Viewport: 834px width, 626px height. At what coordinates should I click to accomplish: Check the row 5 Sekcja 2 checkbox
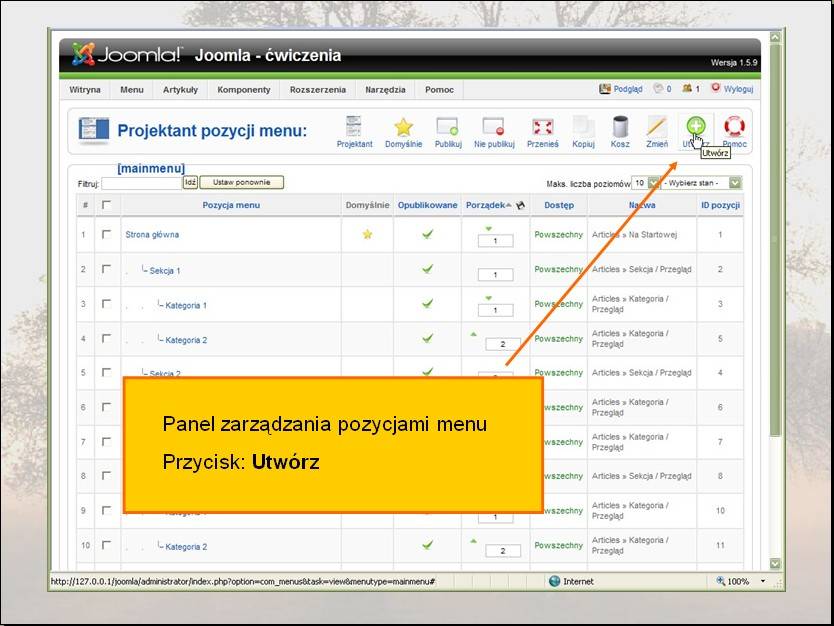click(106, 372)
